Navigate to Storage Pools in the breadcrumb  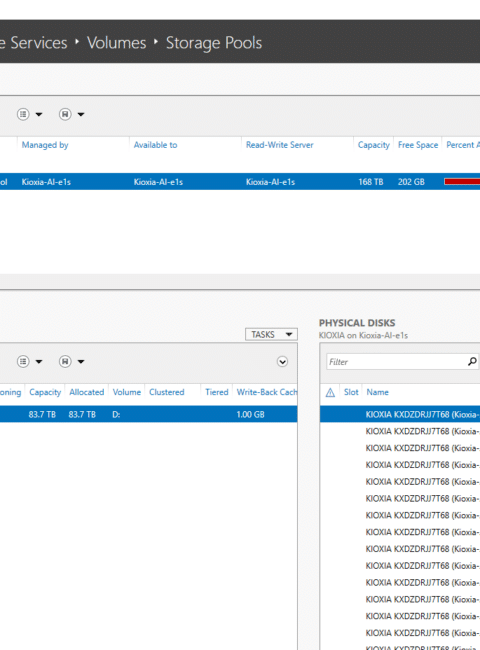tap(214, 43)
